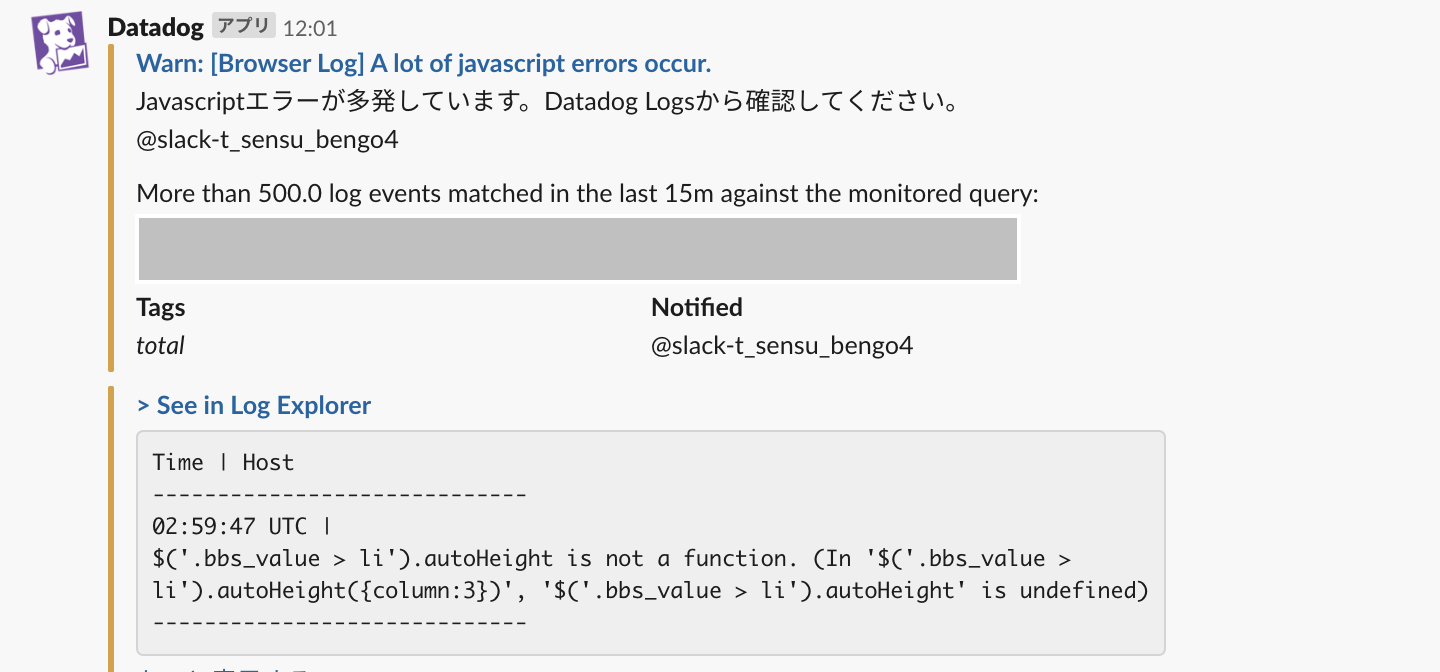Click the Tags field heading
Viewport: 1440px width, 672px height.
[x=161, y=307]
